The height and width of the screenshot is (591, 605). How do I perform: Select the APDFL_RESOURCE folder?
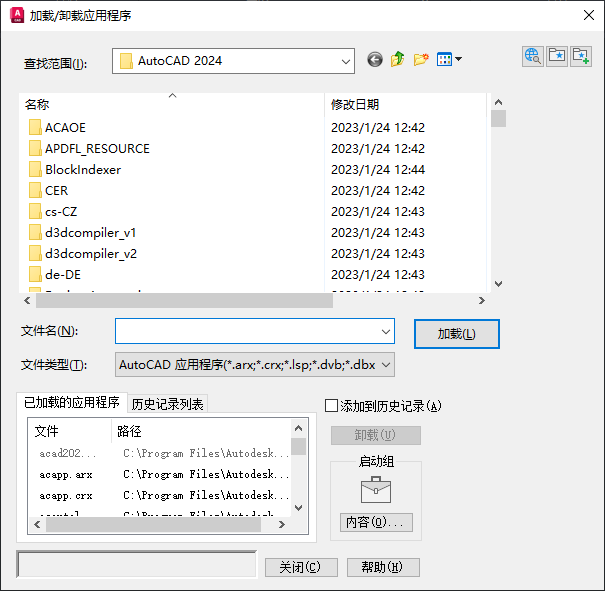(89, 149)
